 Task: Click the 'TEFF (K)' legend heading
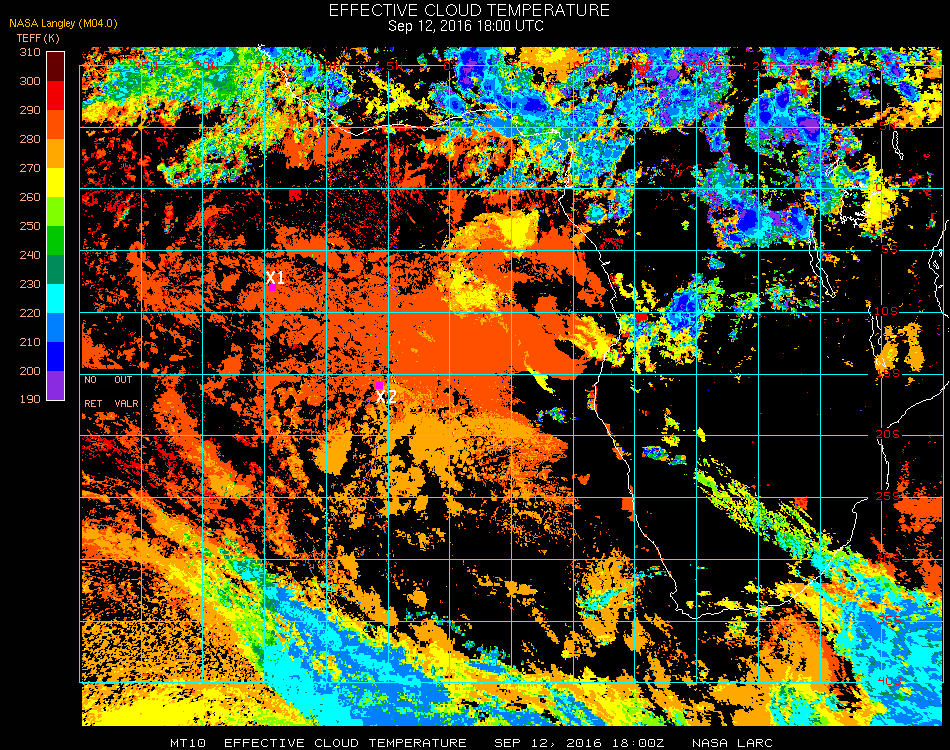point(38,38)
